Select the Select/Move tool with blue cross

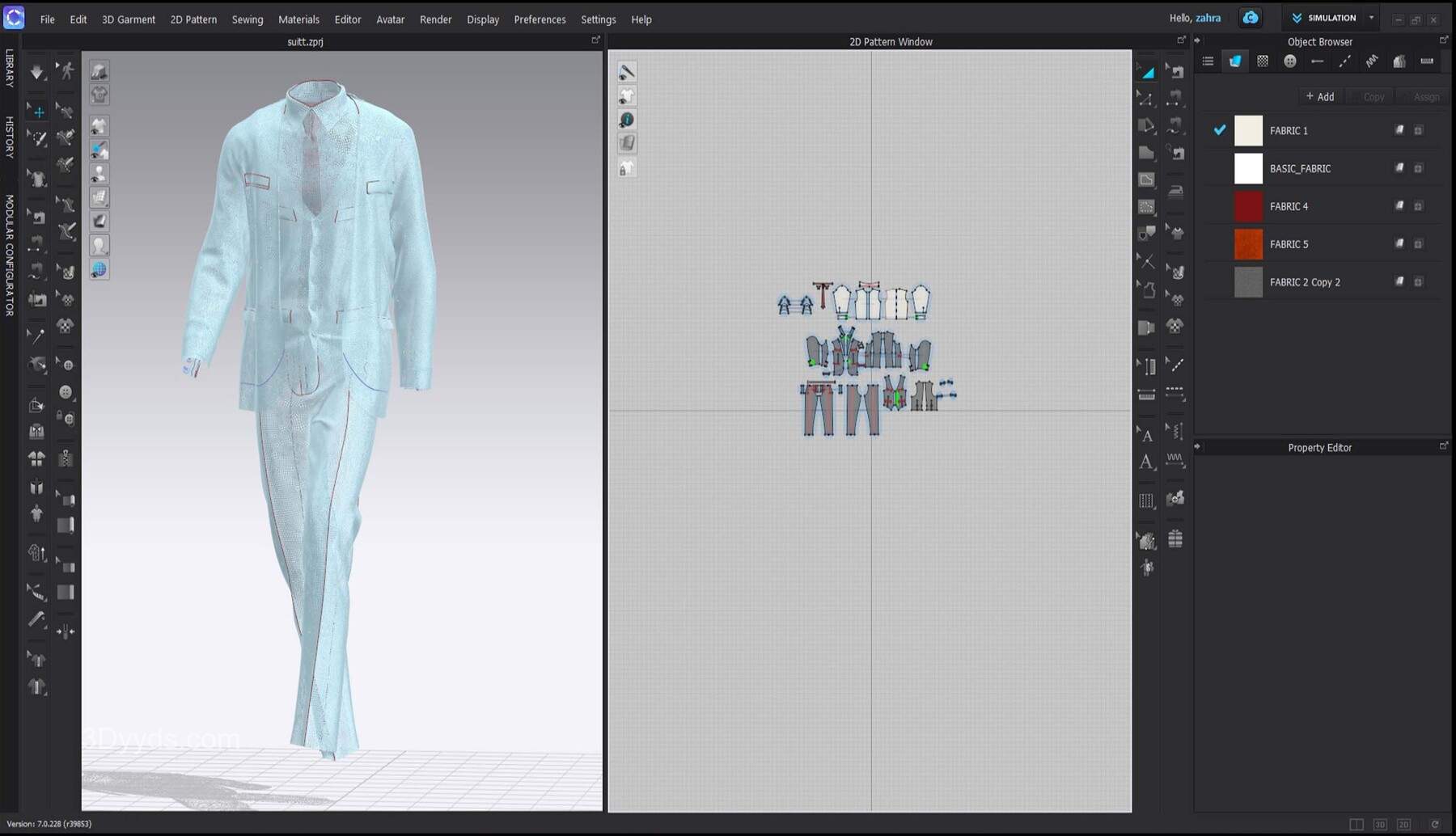(37, 112)
